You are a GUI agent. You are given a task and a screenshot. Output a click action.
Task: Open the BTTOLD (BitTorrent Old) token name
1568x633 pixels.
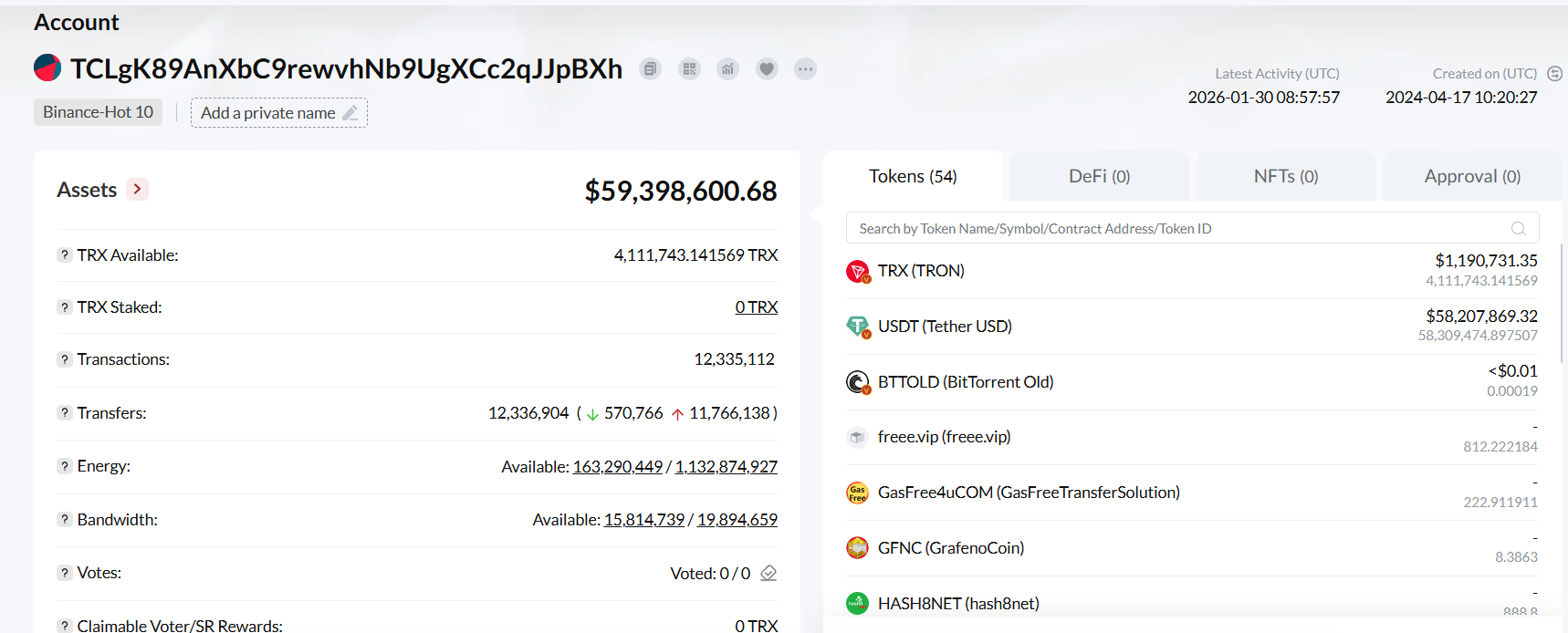coord(966,382)
